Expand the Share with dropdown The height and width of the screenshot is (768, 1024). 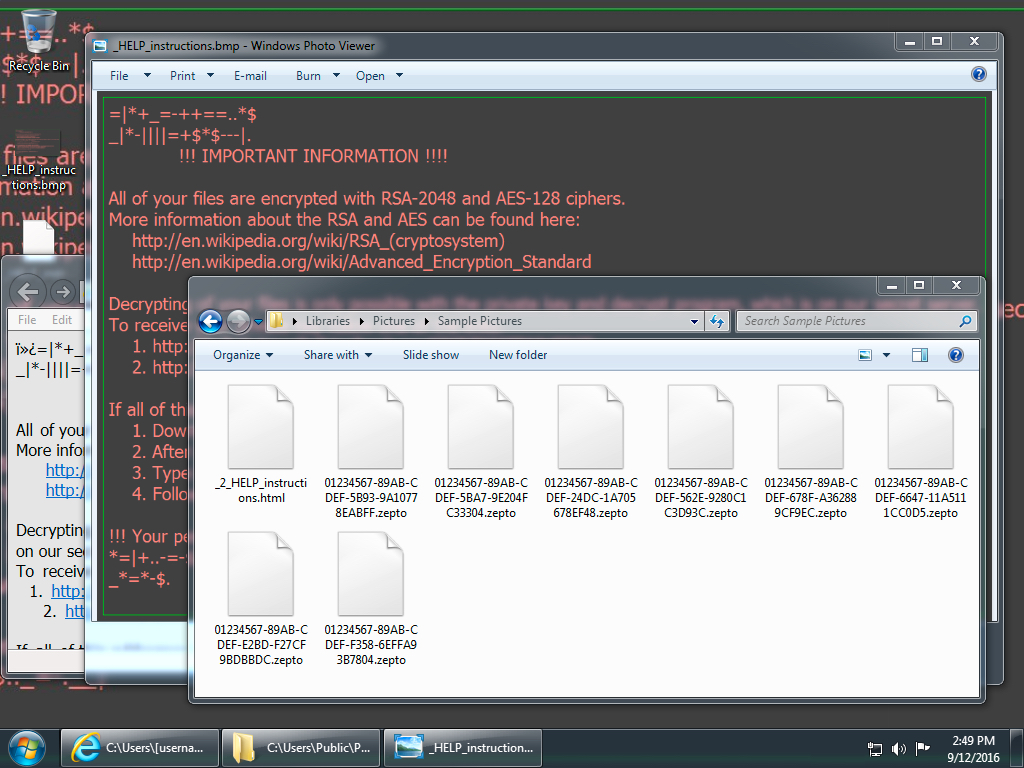point(337,355)
